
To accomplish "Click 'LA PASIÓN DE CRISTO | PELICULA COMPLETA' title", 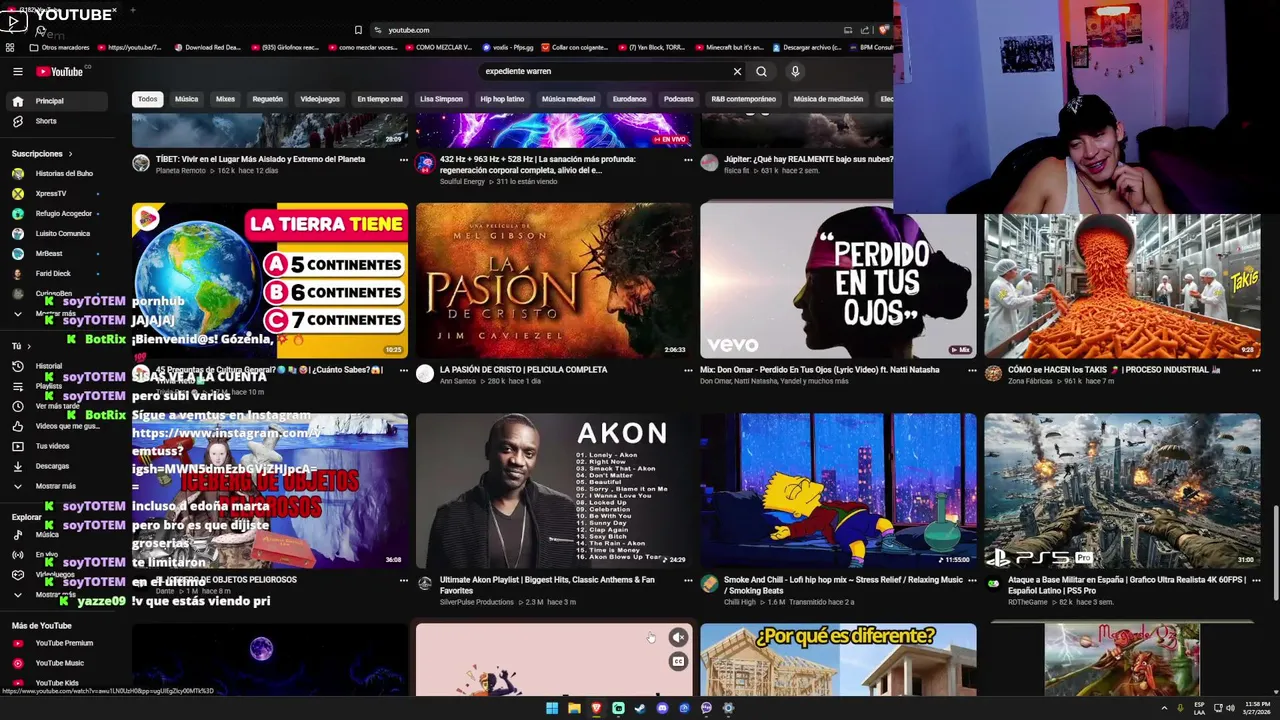I will [x=523, y=370].
